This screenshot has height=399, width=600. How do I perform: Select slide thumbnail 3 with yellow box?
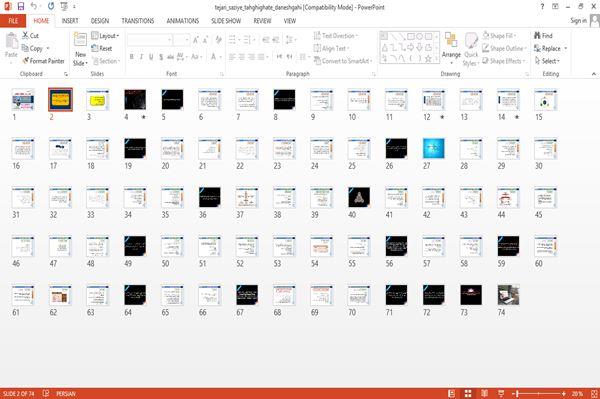point(98,100)
